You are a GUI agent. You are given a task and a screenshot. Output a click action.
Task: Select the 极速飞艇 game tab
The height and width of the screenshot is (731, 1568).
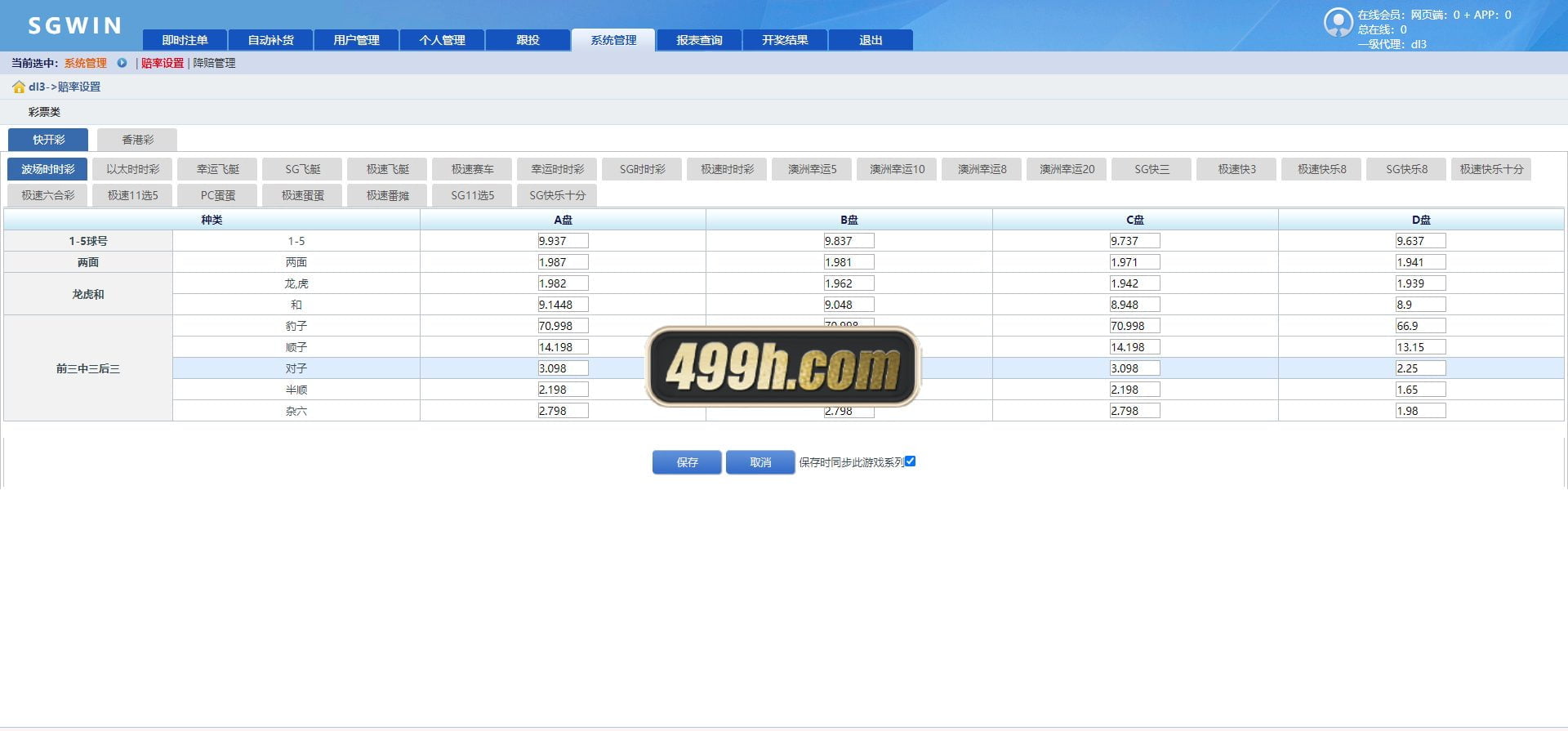tap(387, 169)
